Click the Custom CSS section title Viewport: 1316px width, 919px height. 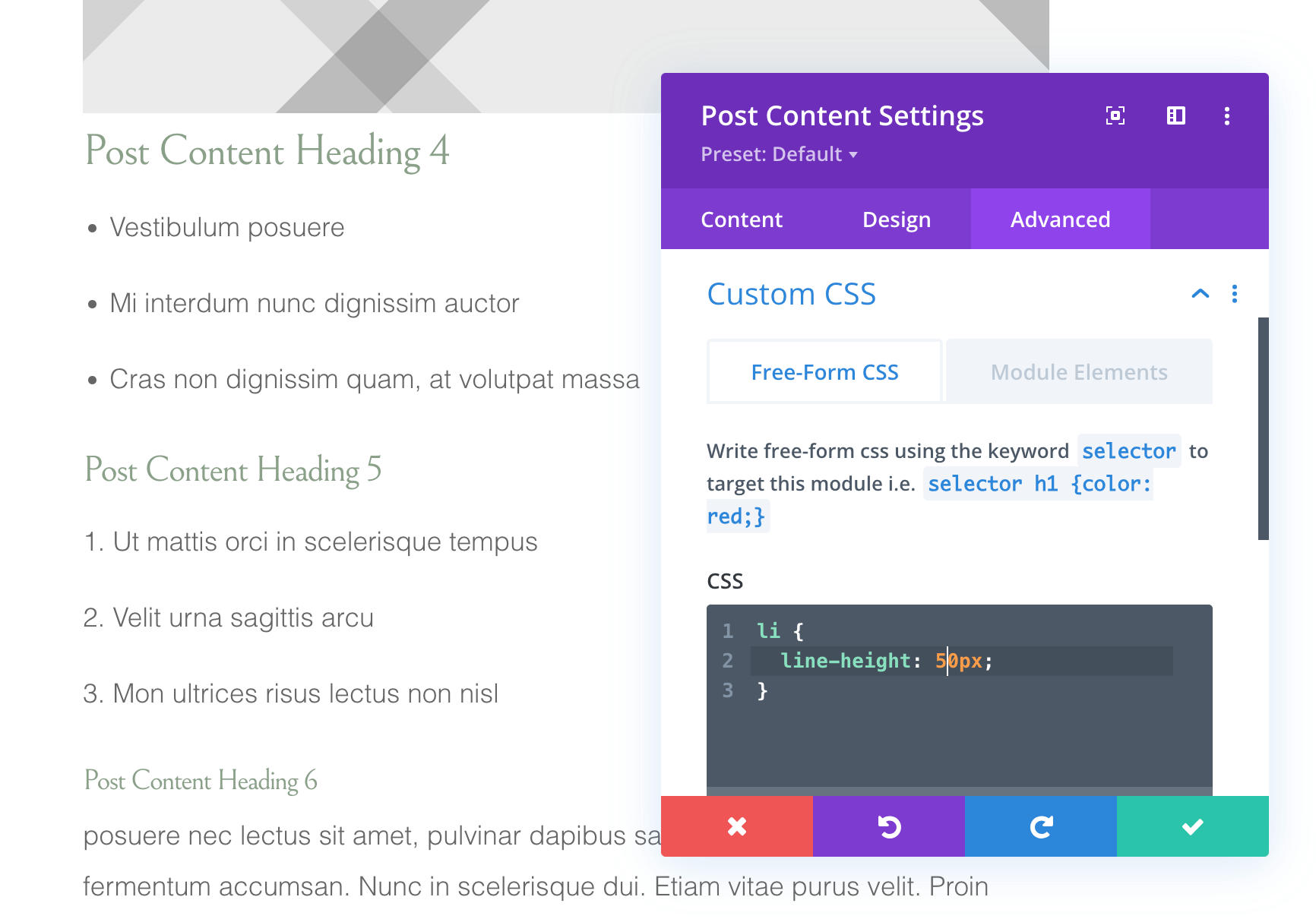coord(791,294)
